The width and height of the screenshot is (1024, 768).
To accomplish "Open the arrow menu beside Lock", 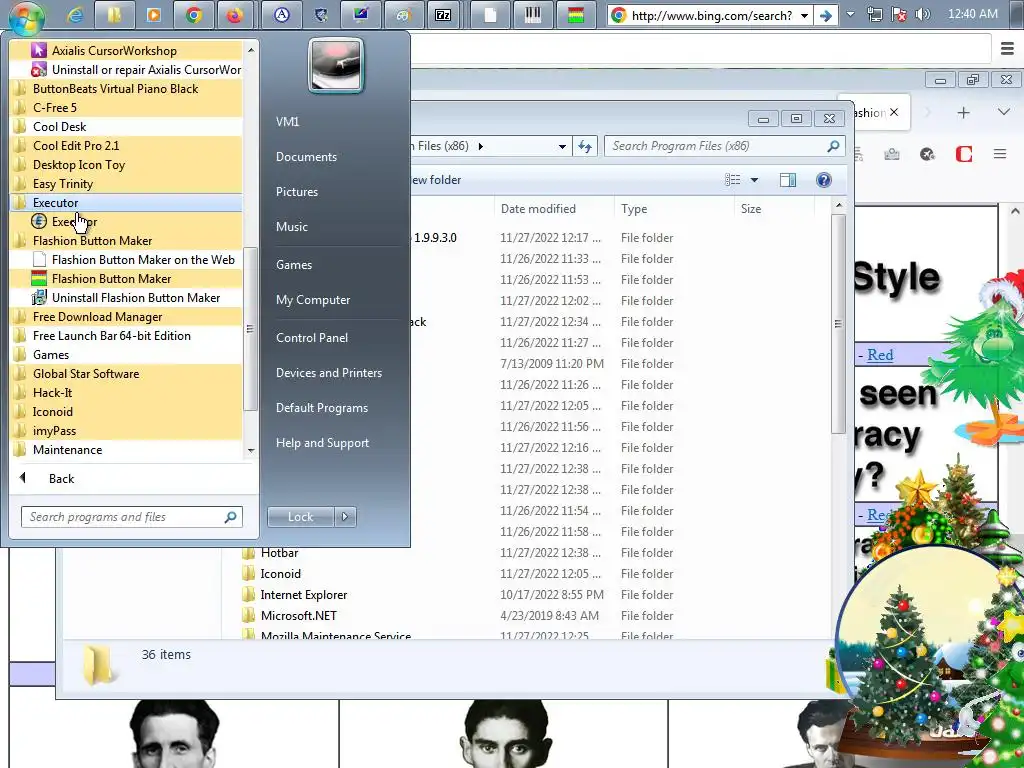I will [345, 517].
